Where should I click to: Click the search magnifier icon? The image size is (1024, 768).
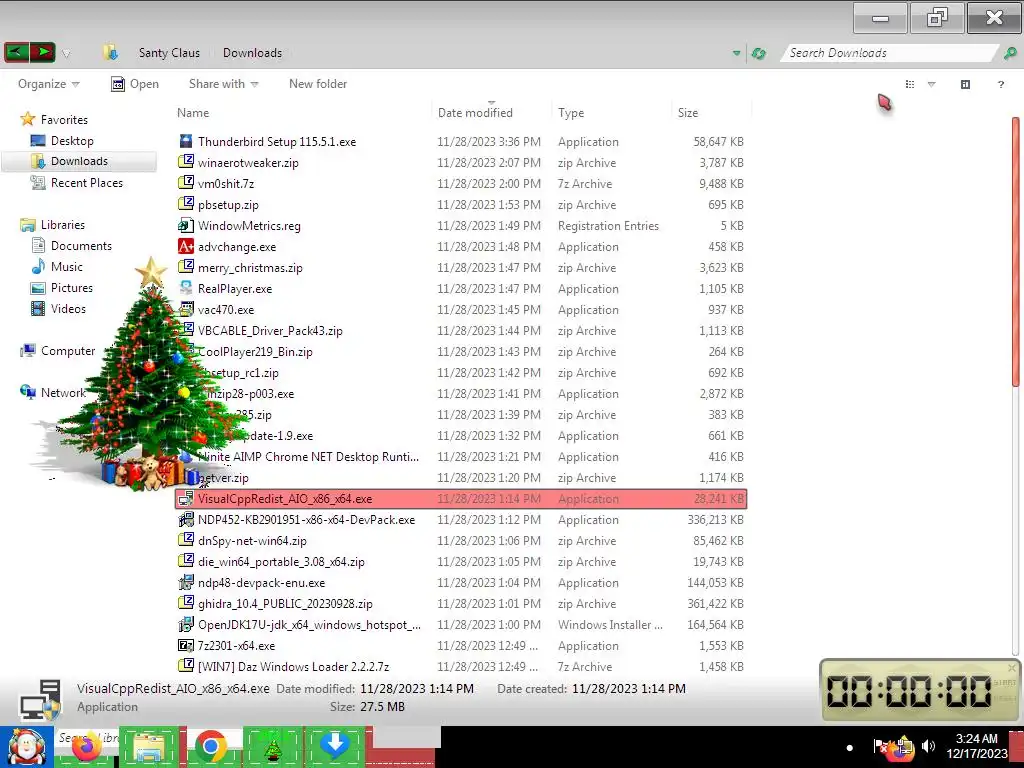[x=1010, y=54]
